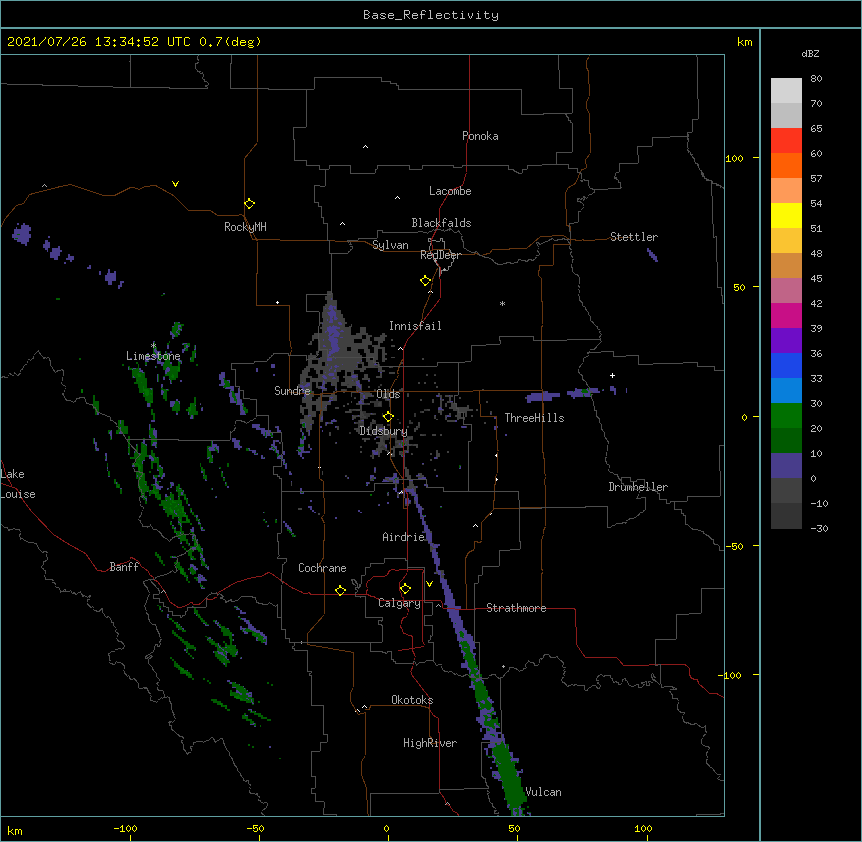This screenshot has width=862, height=842.
Task: Click the Vulcan town label
Action: [543, 792]
